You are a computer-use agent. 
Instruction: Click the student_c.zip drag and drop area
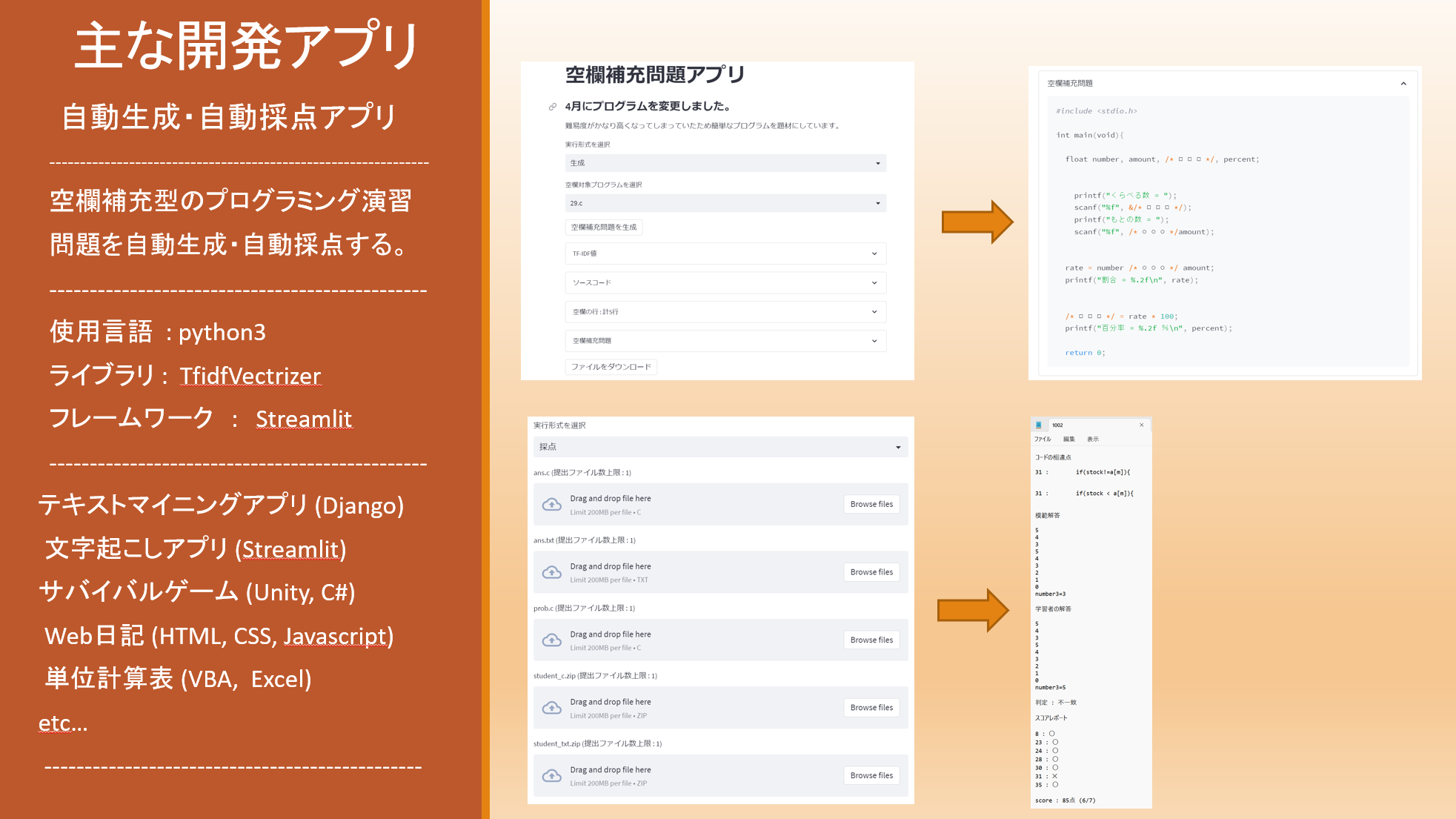tap(720, 708)
